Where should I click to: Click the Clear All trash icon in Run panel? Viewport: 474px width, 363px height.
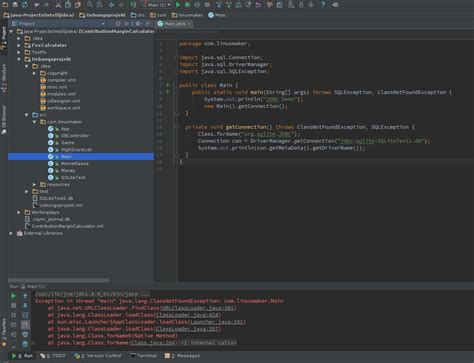point(25,343)
